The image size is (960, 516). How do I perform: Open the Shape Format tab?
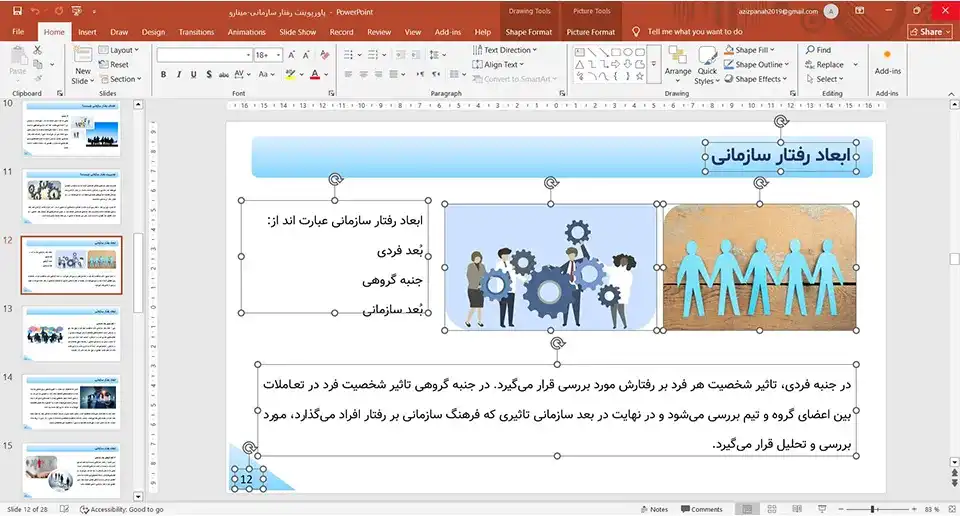point(528,32)
